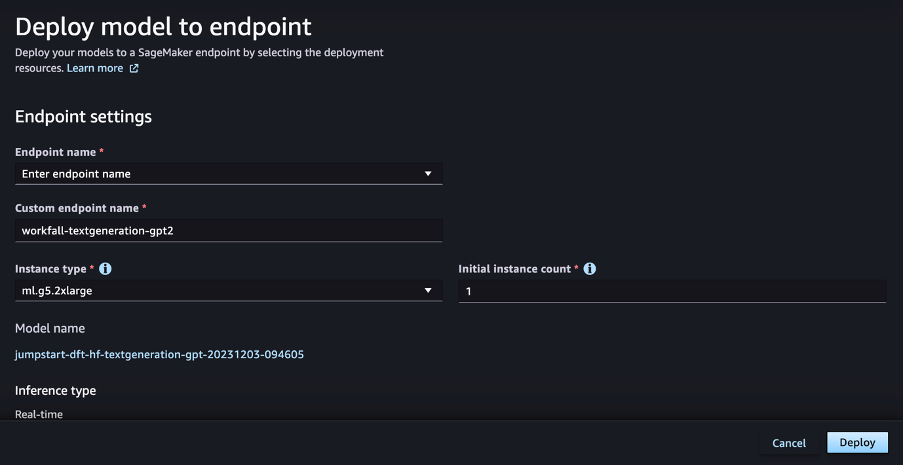Expand the Instance type dropdown arrow
This screenshot has width=904, height=466.
point(428,290)
